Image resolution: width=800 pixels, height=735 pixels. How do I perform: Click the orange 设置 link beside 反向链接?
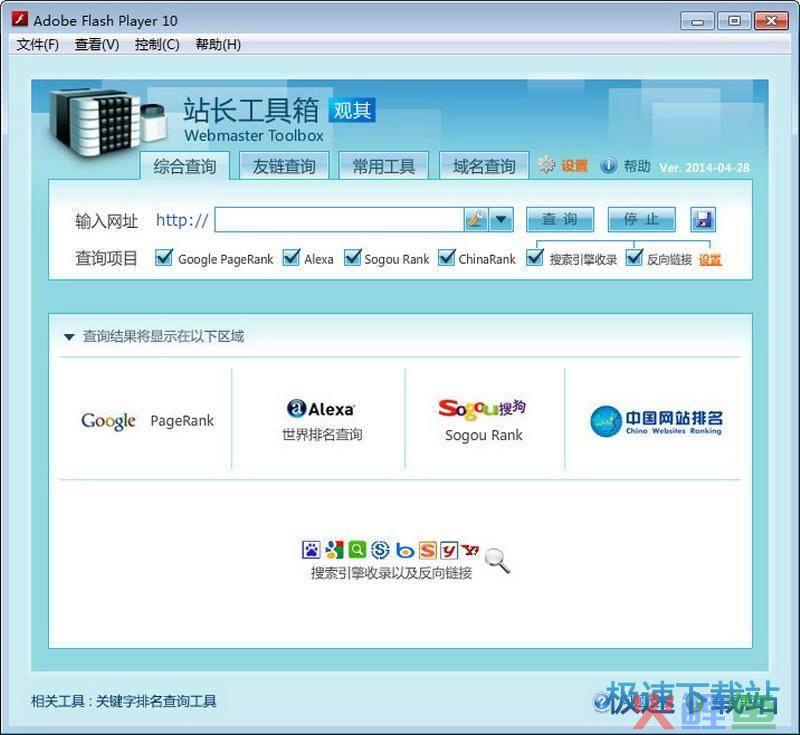coord(710,260)
